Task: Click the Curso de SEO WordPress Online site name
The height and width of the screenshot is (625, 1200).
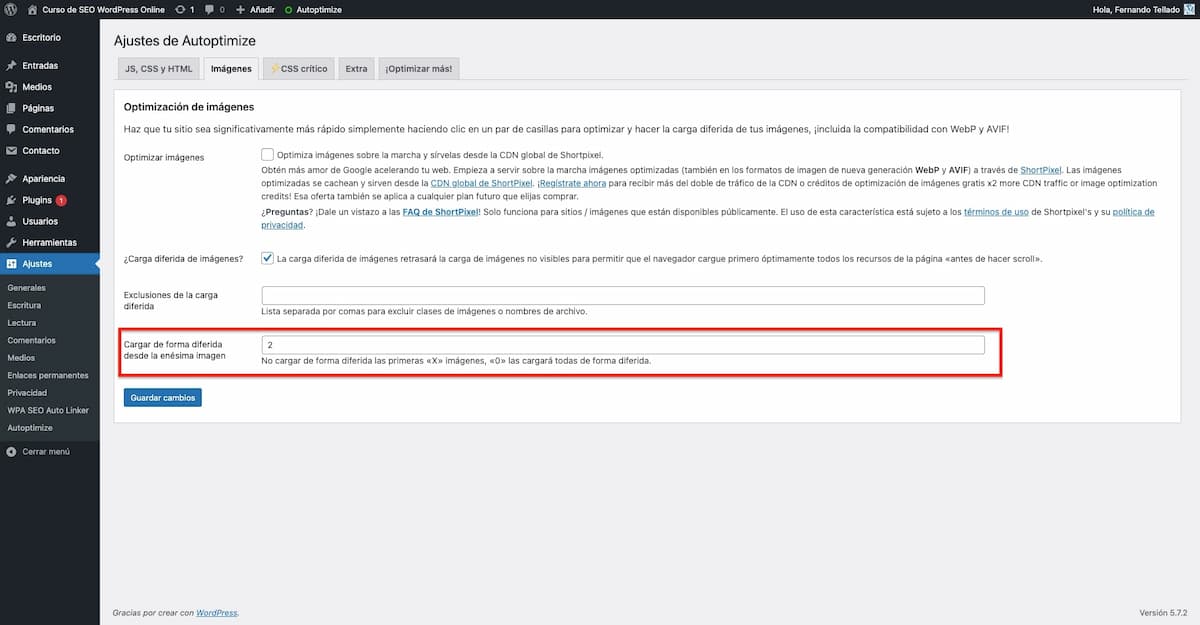Action: tap(103, 9)
